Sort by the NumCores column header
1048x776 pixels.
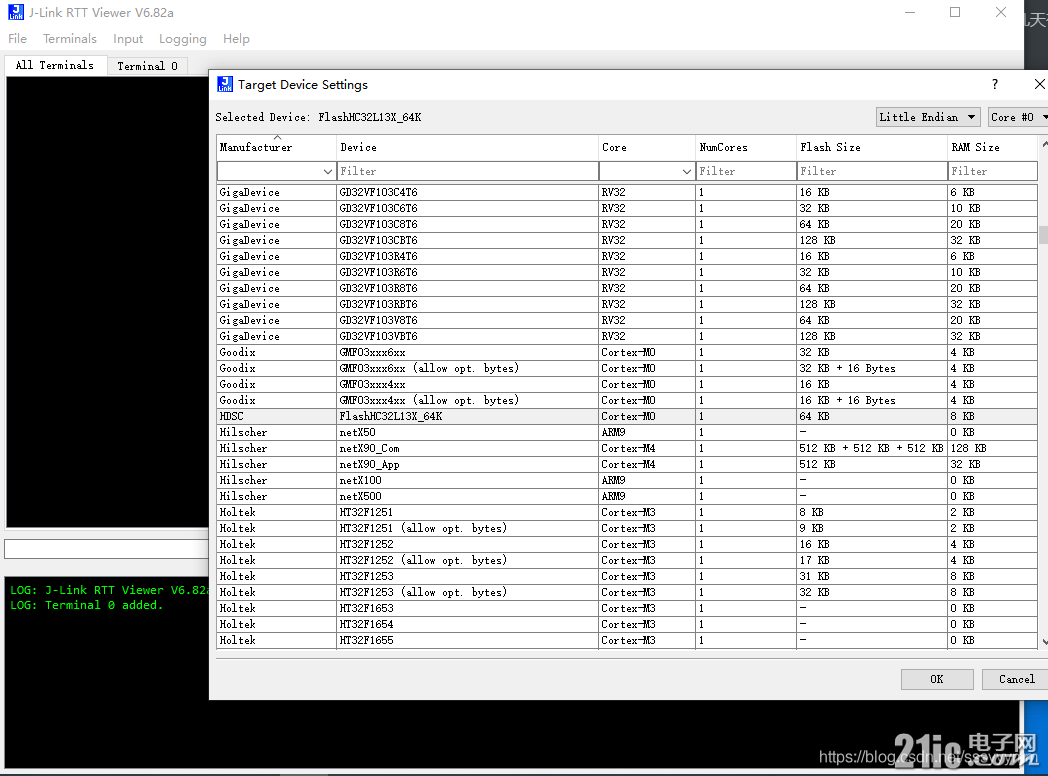coord(746,147)
